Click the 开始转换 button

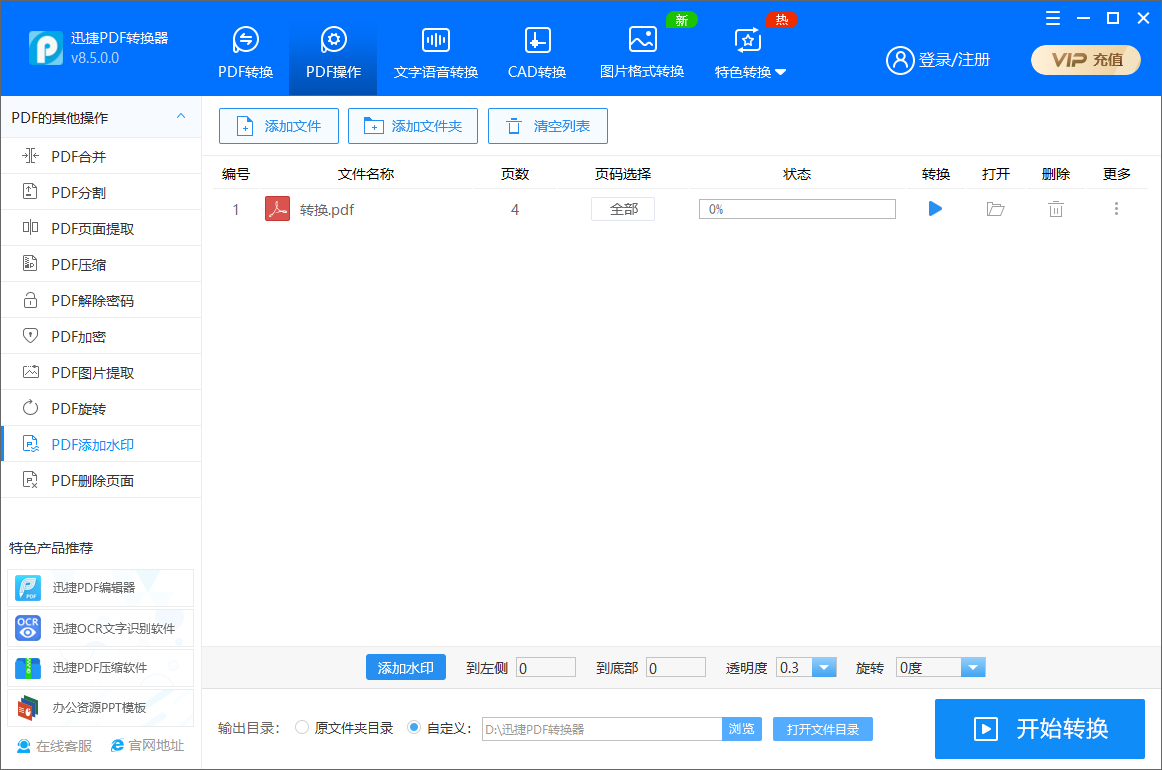pos(1040,728)
